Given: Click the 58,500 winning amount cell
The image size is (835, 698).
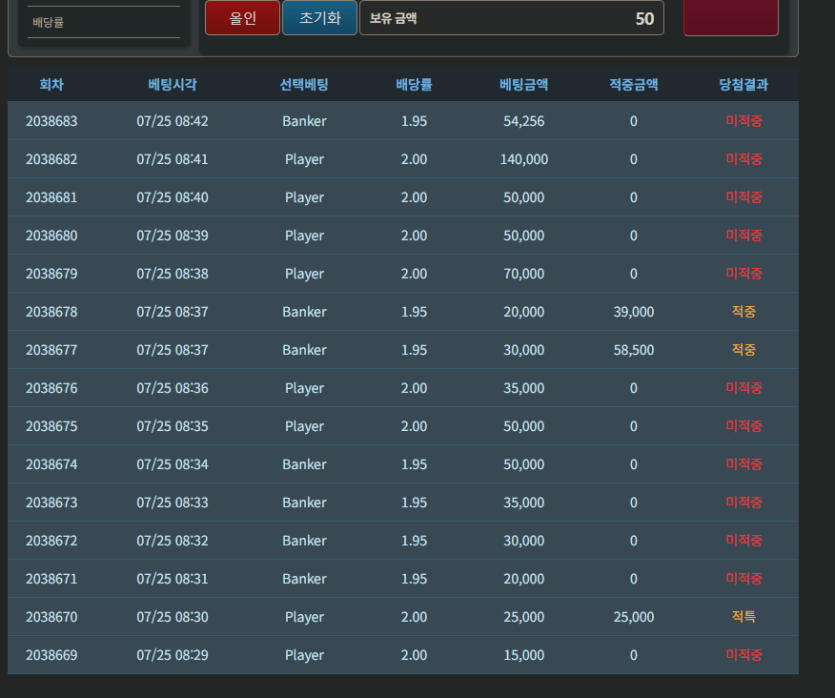Looking at the screenshot, I should click(634, 350).
